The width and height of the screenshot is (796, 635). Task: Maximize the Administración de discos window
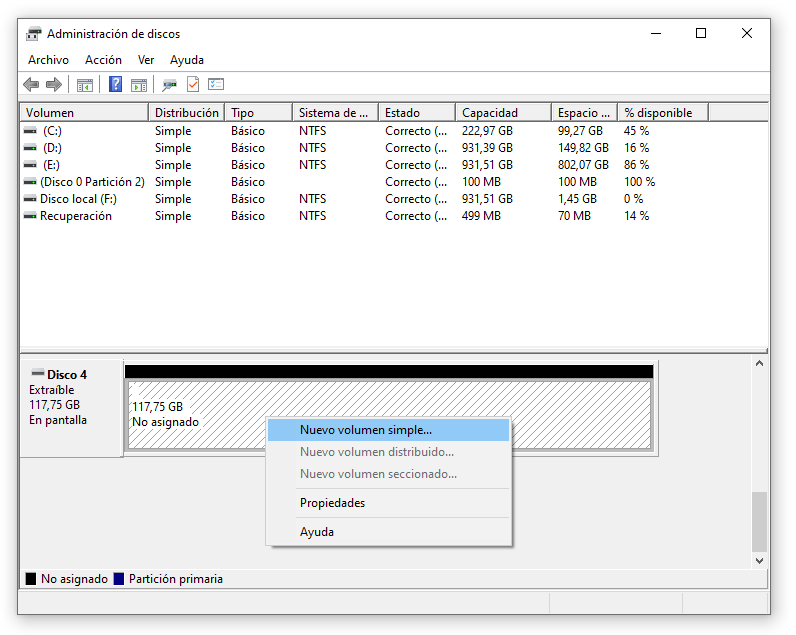(701, 34)
